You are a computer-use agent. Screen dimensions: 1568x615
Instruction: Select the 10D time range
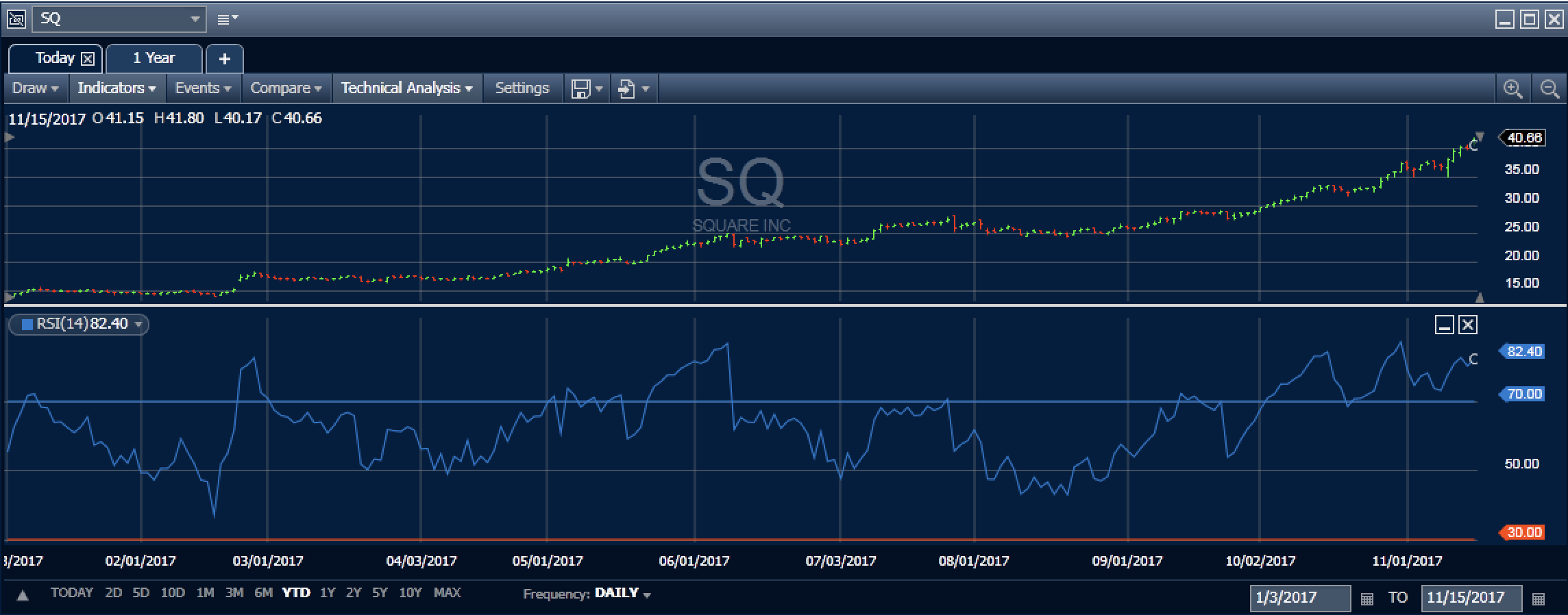coord(173,593)
